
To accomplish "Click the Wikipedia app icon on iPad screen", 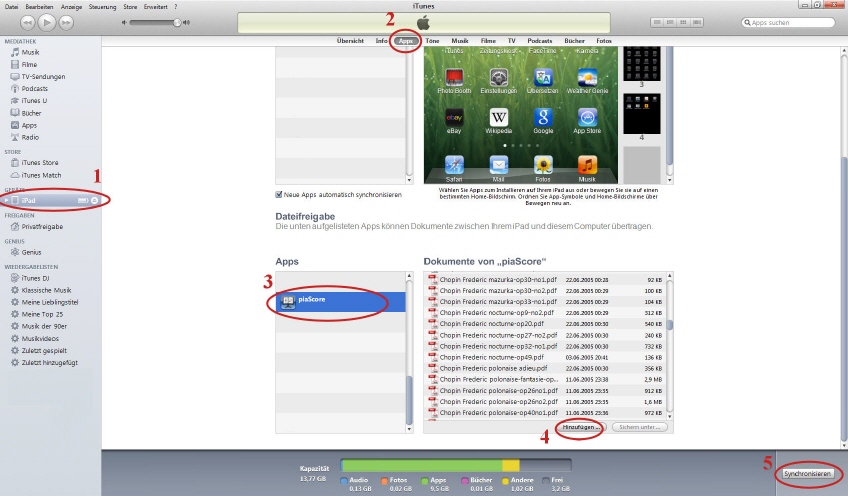I will click(x=499, y=117).
